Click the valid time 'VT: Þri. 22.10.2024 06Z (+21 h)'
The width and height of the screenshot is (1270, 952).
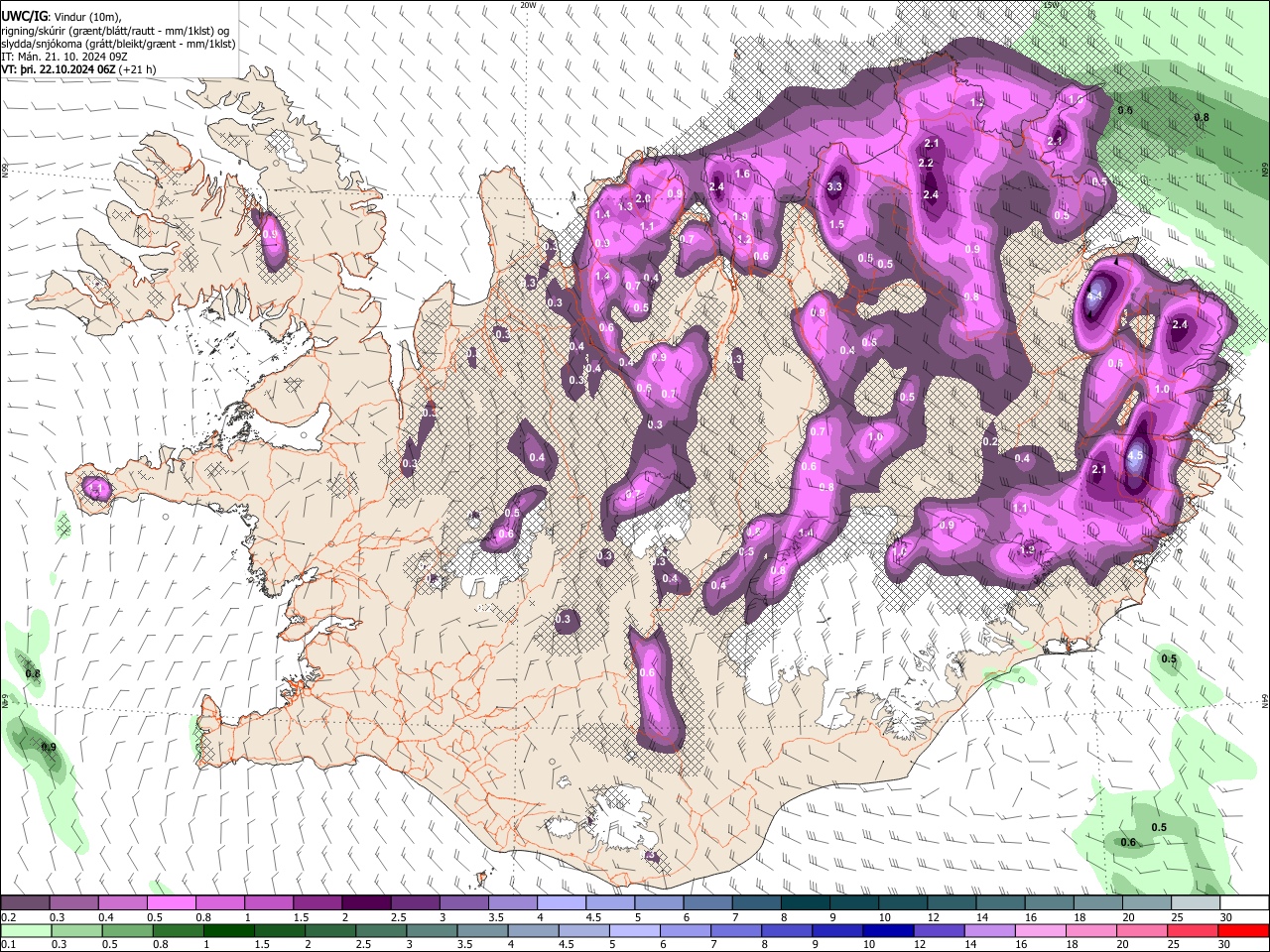pos(78,69)
